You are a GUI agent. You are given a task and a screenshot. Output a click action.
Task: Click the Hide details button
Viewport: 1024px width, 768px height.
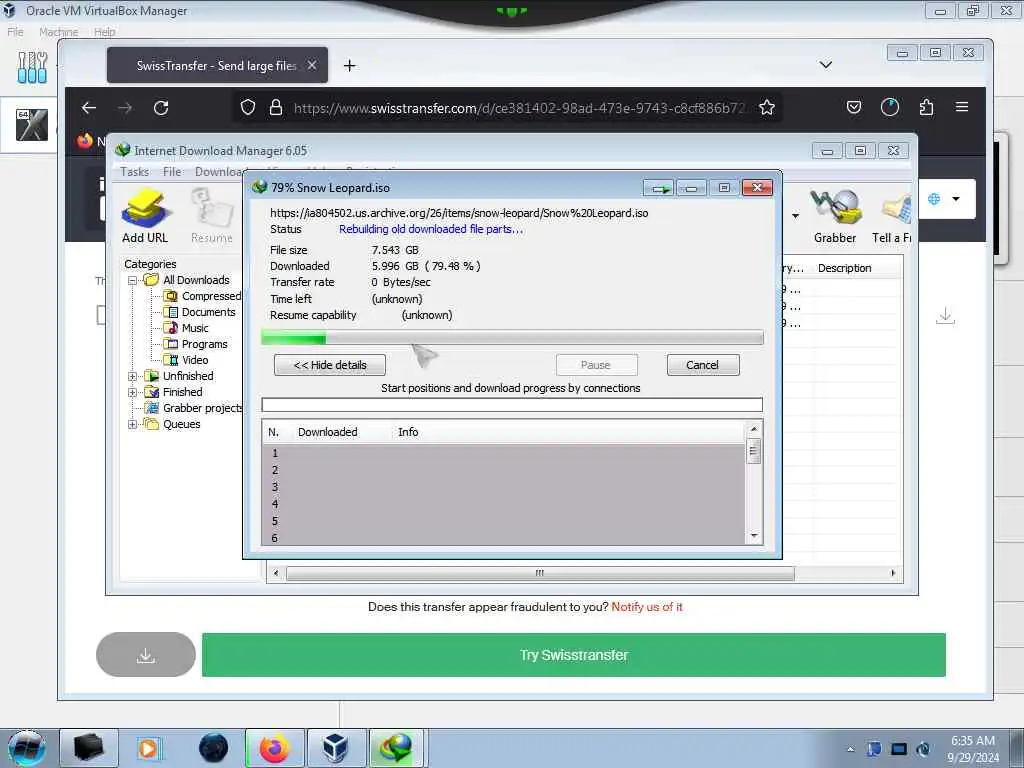330,365
